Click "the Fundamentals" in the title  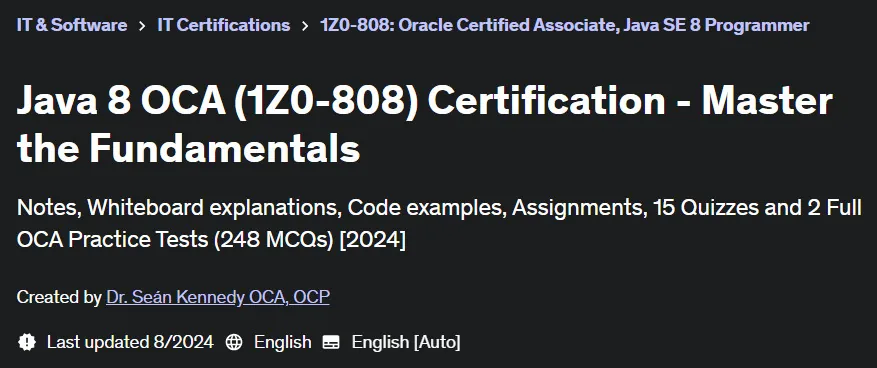pyautogui.click(x=188, y=148)
